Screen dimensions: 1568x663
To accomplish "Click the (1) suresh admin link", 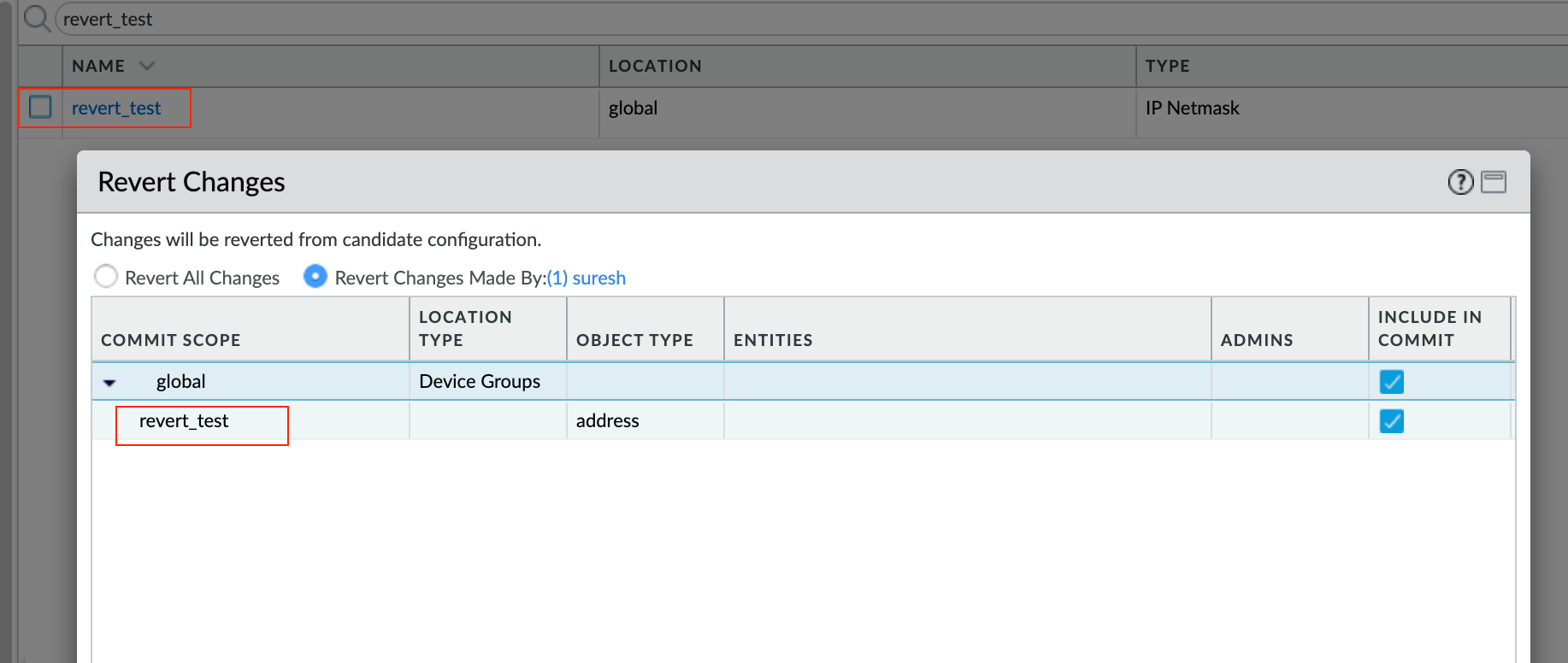I will [x=587, y=278].
